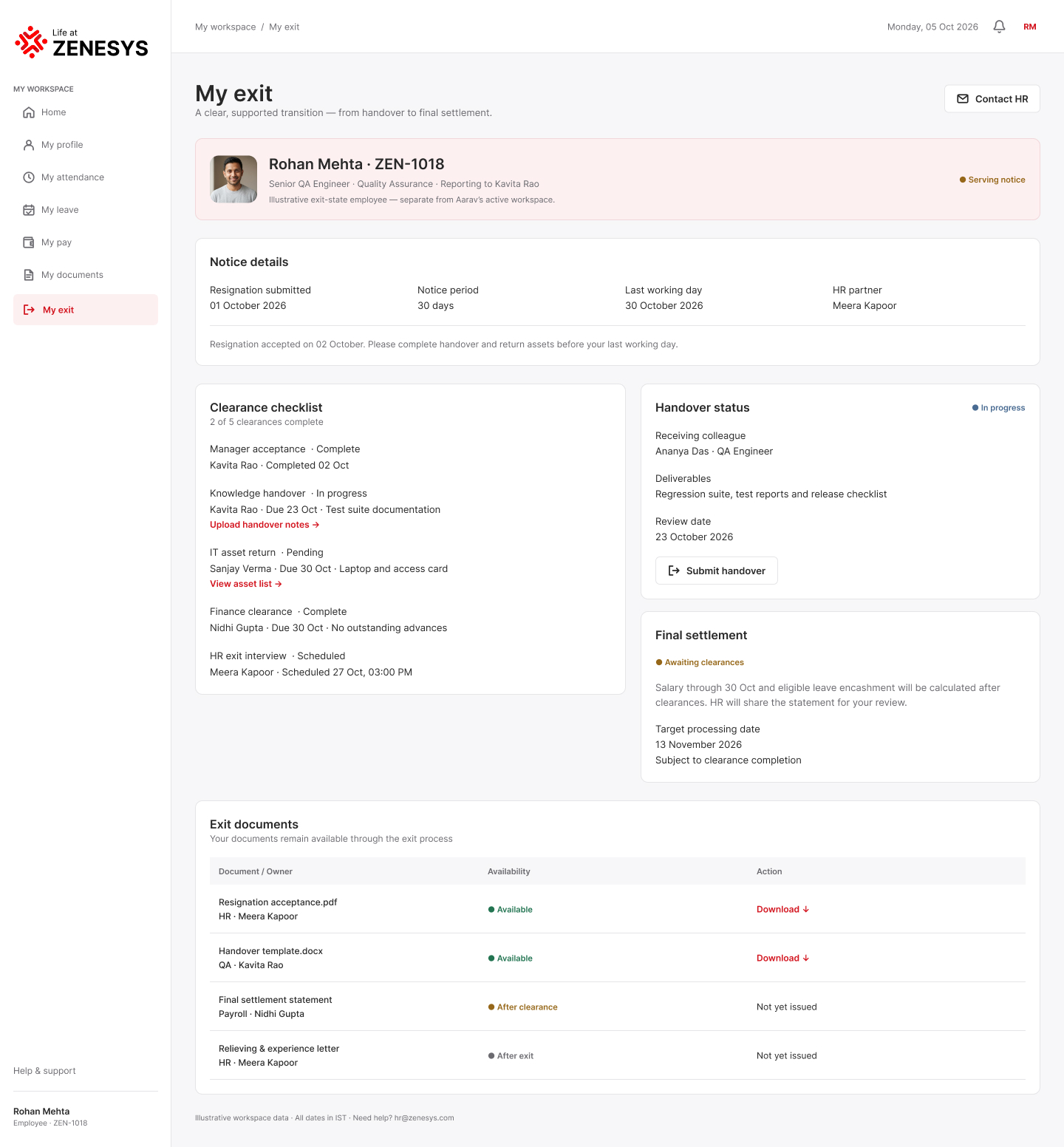Click the After exit availability label
Image resolution: width=1064 pixels, height=1147 pixels.
point(511,1056)
